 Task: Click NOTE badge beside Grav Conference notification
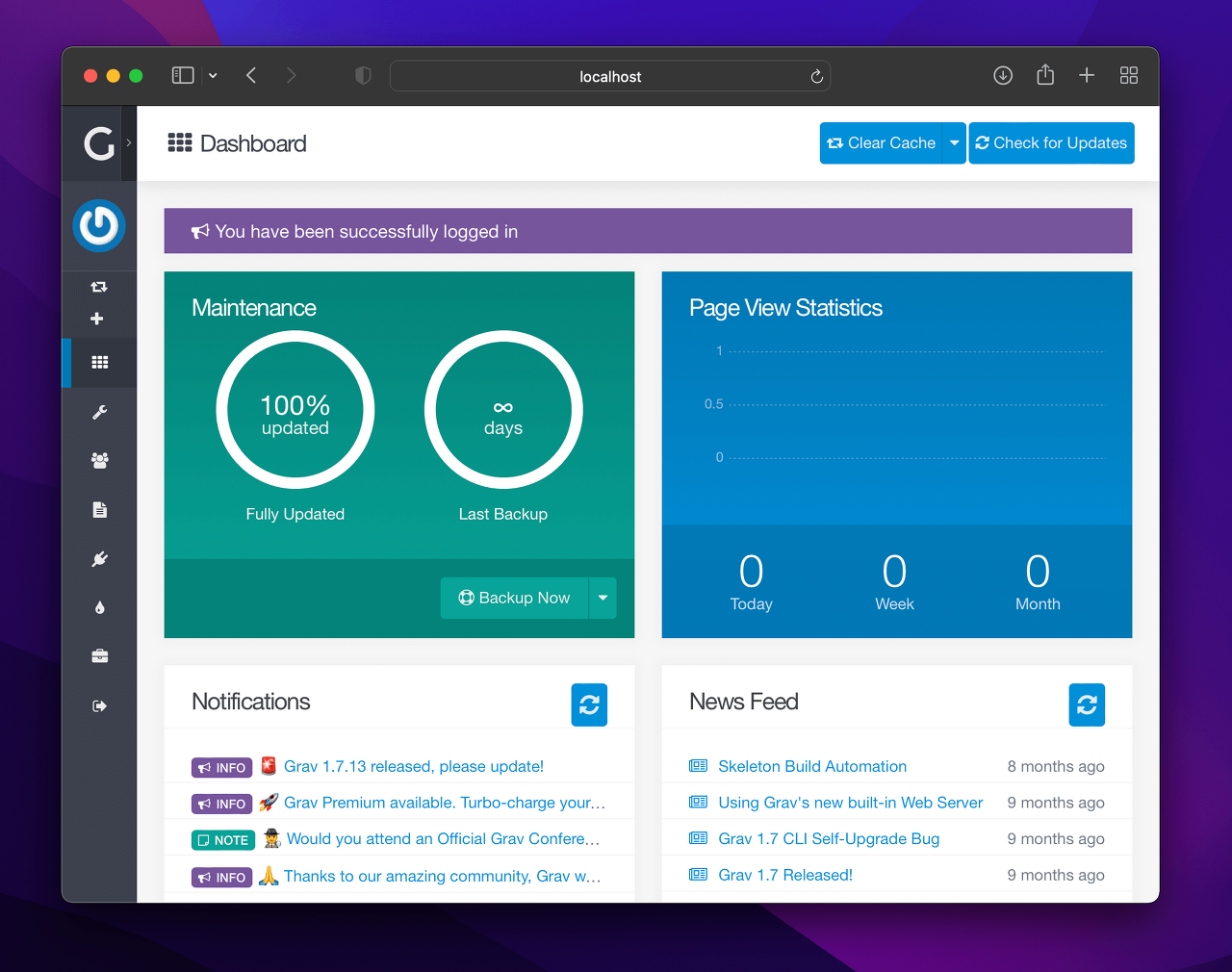pyautogui.click(x=223, y=840)
